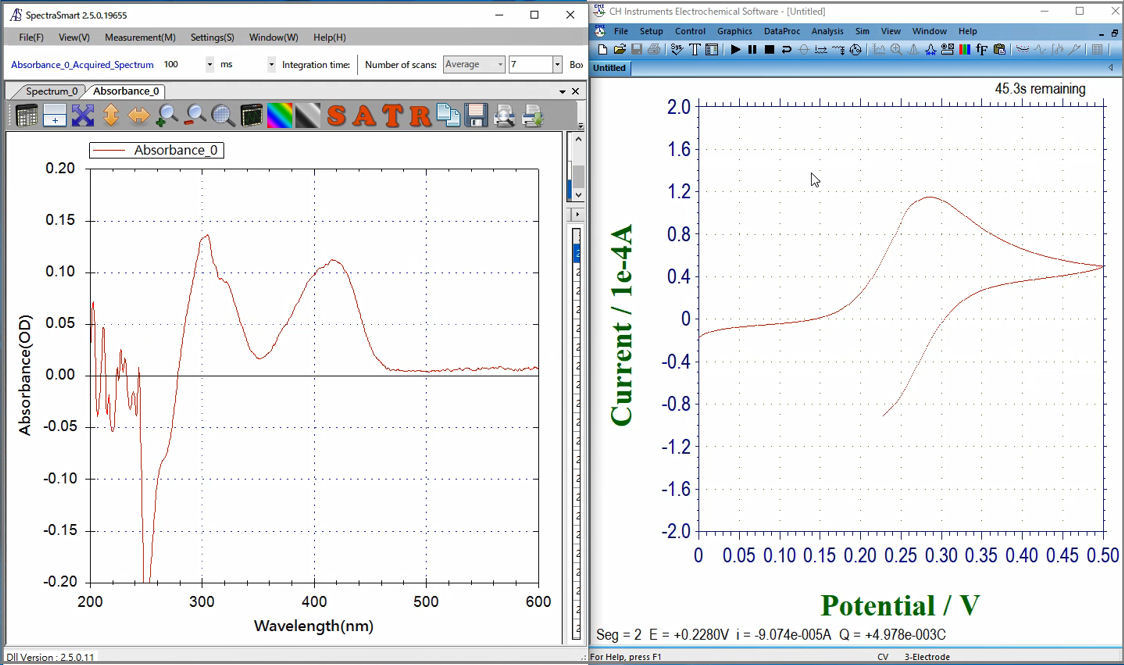
Task: Pause the running CV experiment
Action: (752, 49)
